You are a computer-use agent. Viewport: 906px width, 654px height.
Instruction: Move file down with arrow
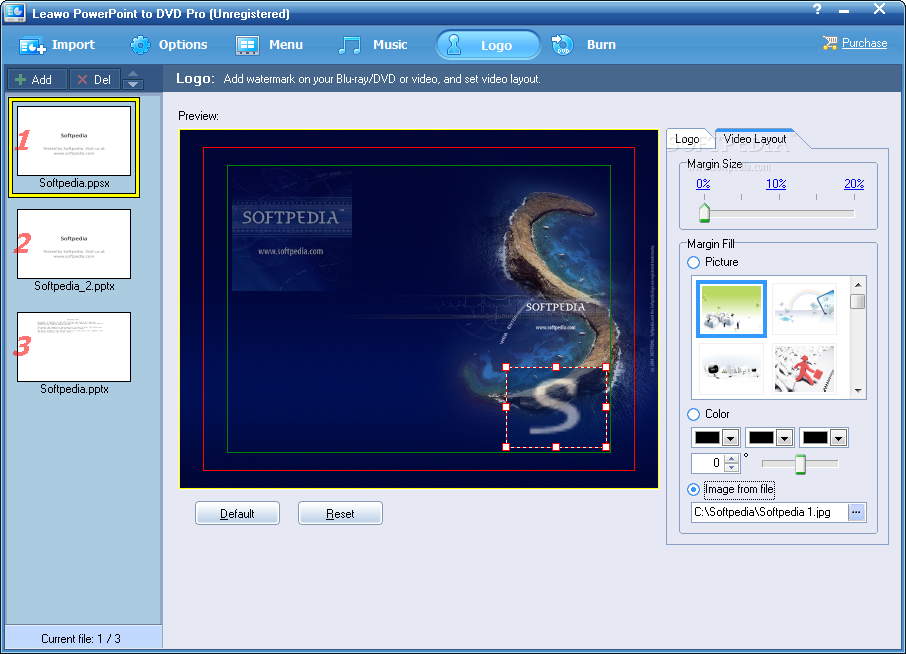[x=133, y=84]
